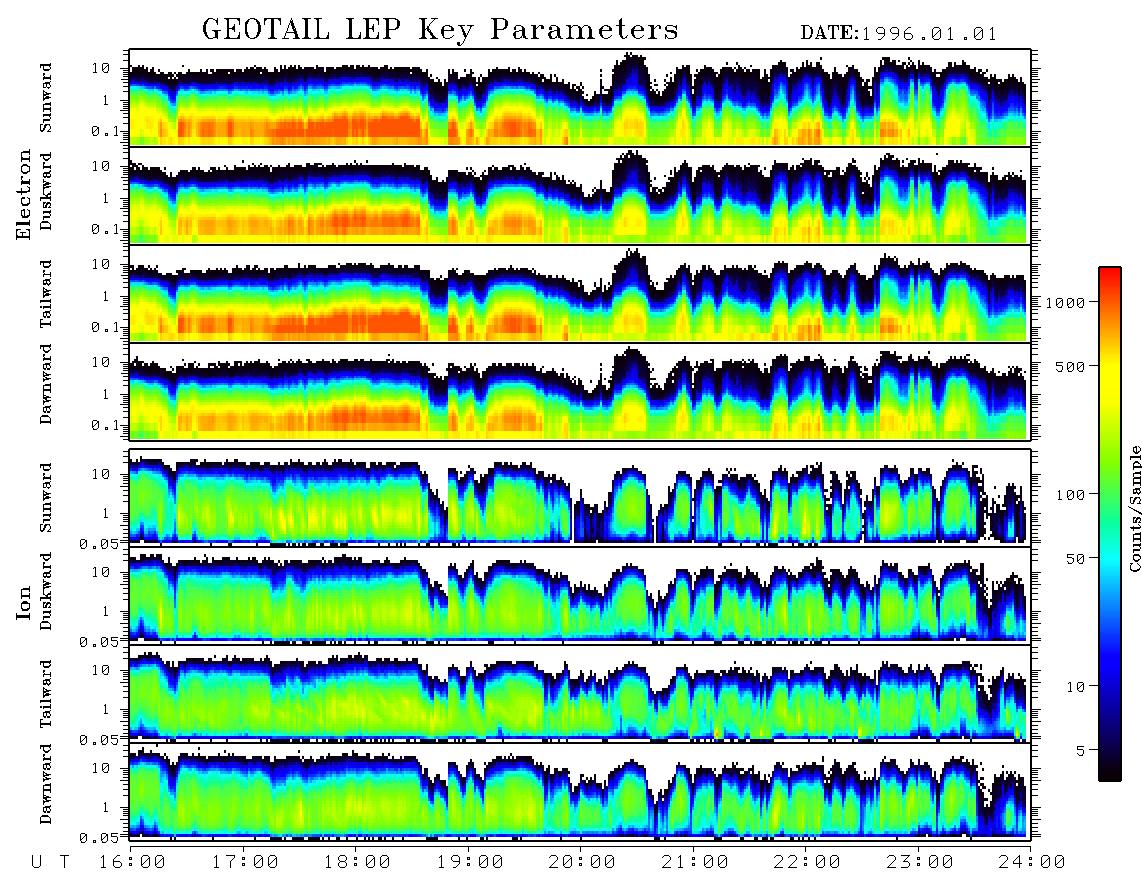Click the 22:00 time tick label

tap(807, 862)
